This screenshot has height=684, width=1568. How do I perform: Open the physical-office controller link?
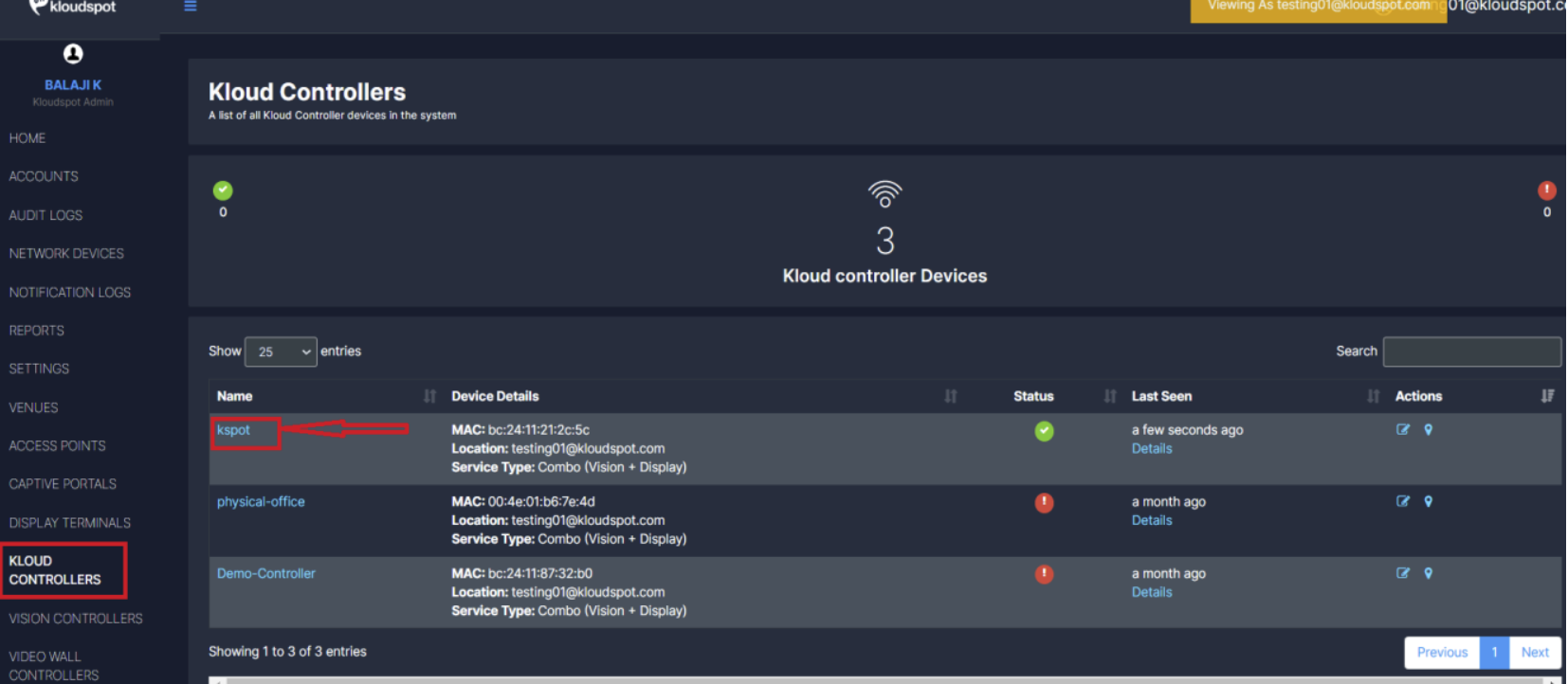[x=261, y=502]
